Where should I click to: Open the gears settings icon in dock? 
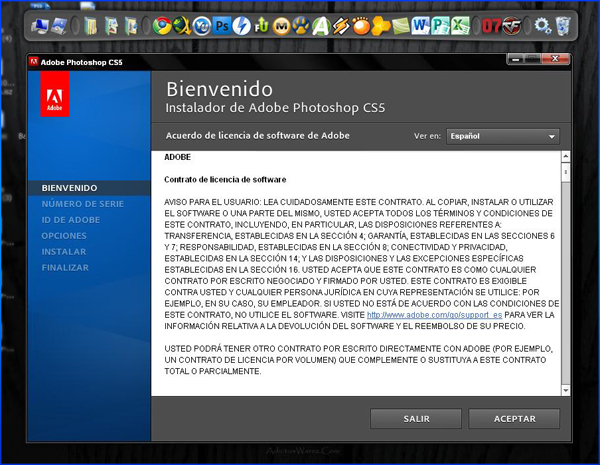[x=543, y=26]
